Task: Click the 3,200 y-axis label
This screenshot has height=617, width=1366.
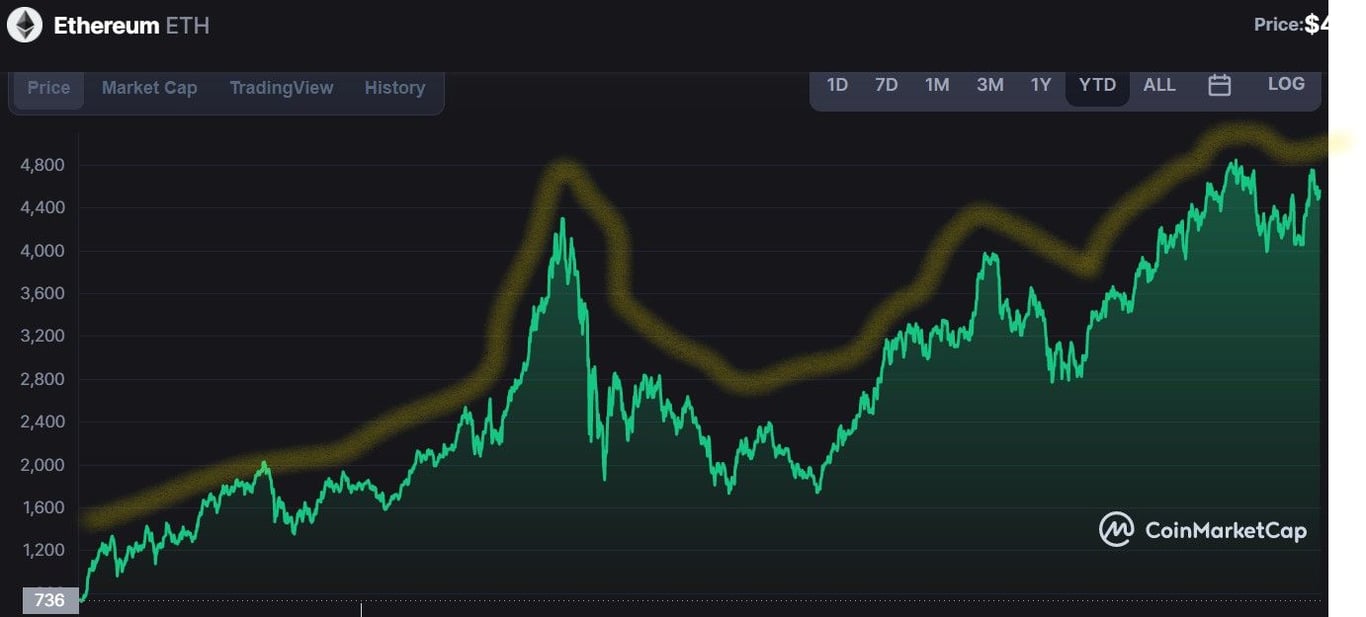Action: 42,336
